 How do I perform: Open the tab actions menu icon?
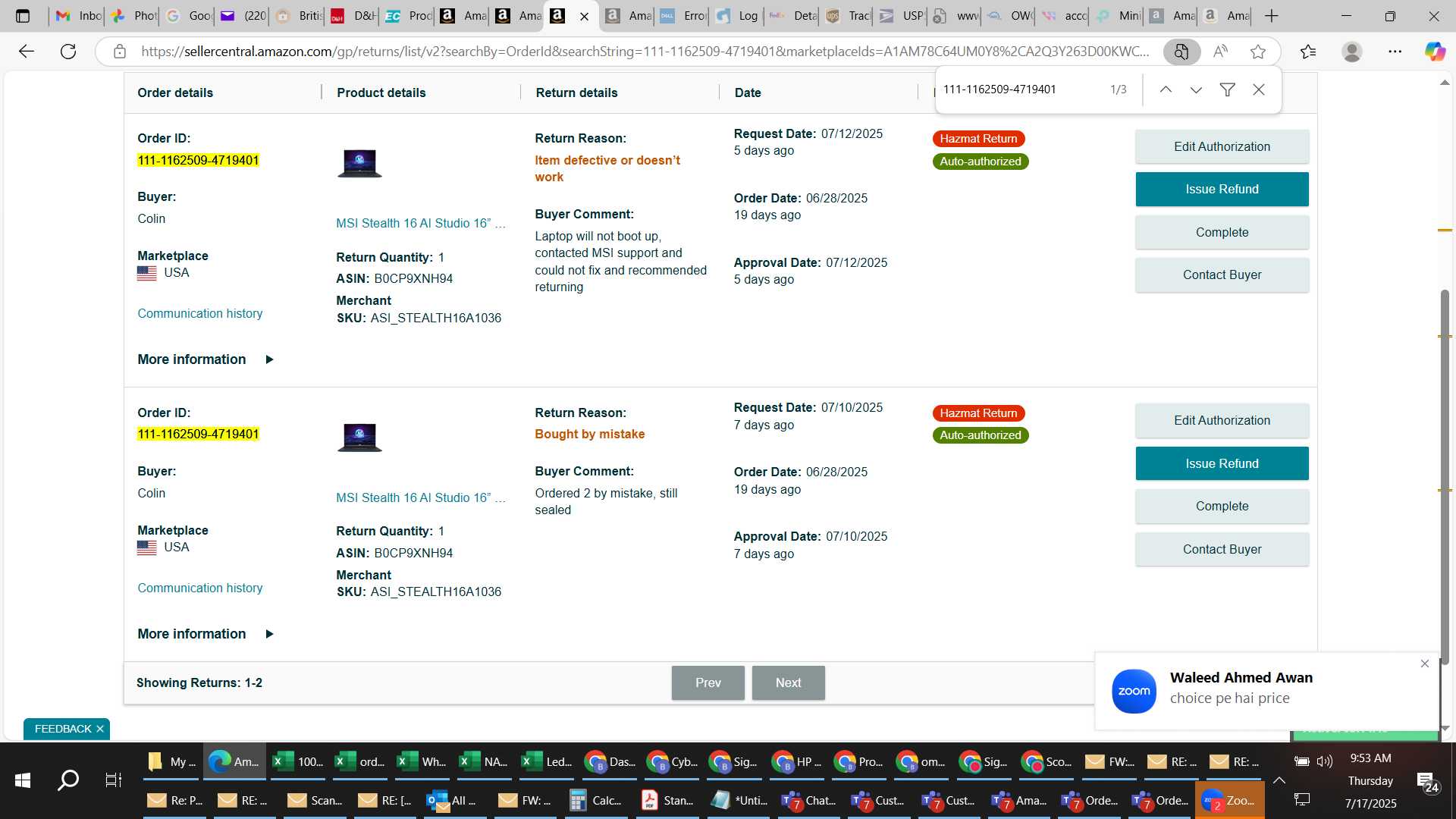23,15
